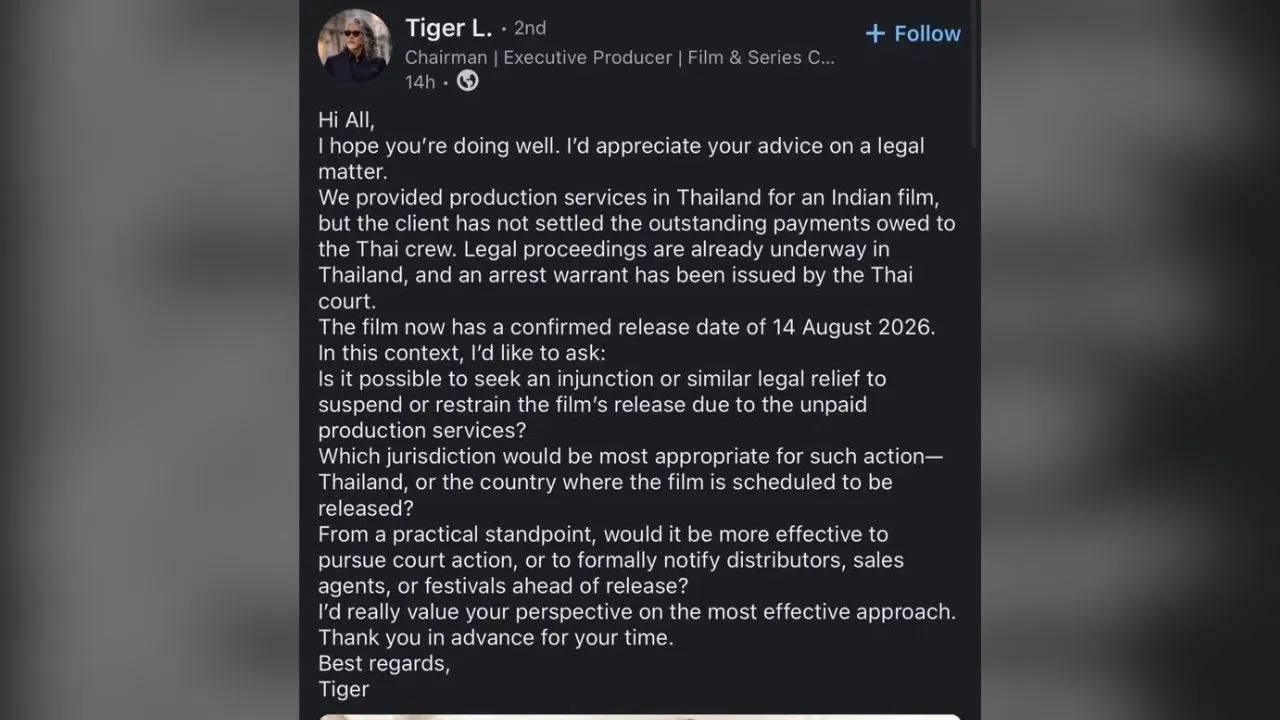The height and width of the screenshot is (720, 1280).
Task: Click the "Hi All," greeting line
Action: click(346, 120)
